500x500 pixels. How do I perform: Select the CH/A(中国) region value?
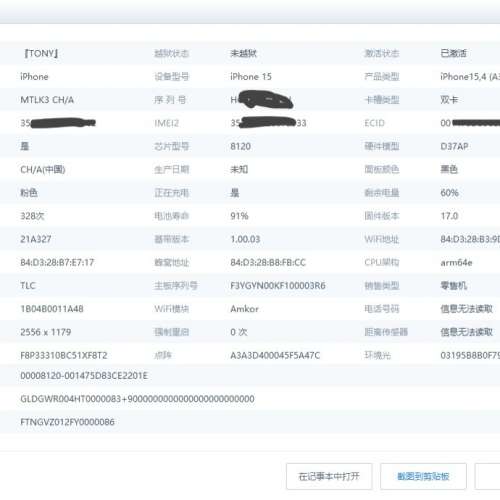(x=43, y=170)
